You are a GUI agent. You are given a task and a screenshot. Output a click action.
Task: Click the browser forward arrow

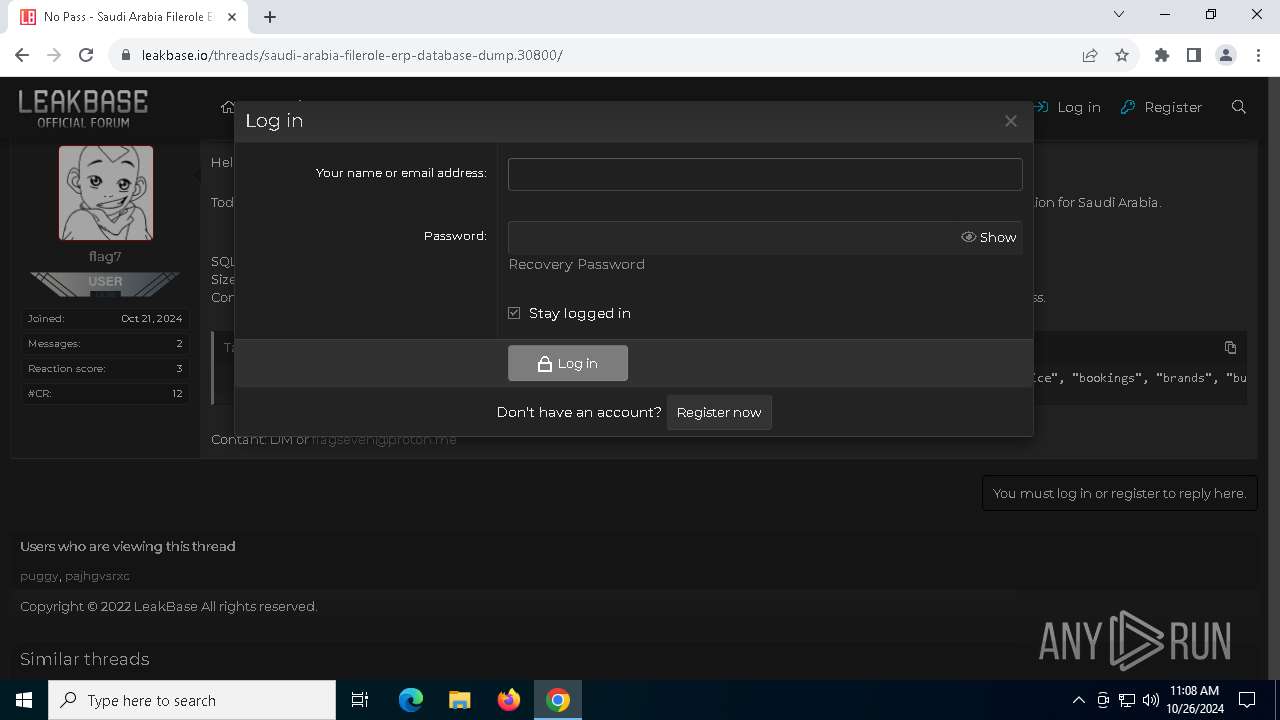click(x=54, y=55)
